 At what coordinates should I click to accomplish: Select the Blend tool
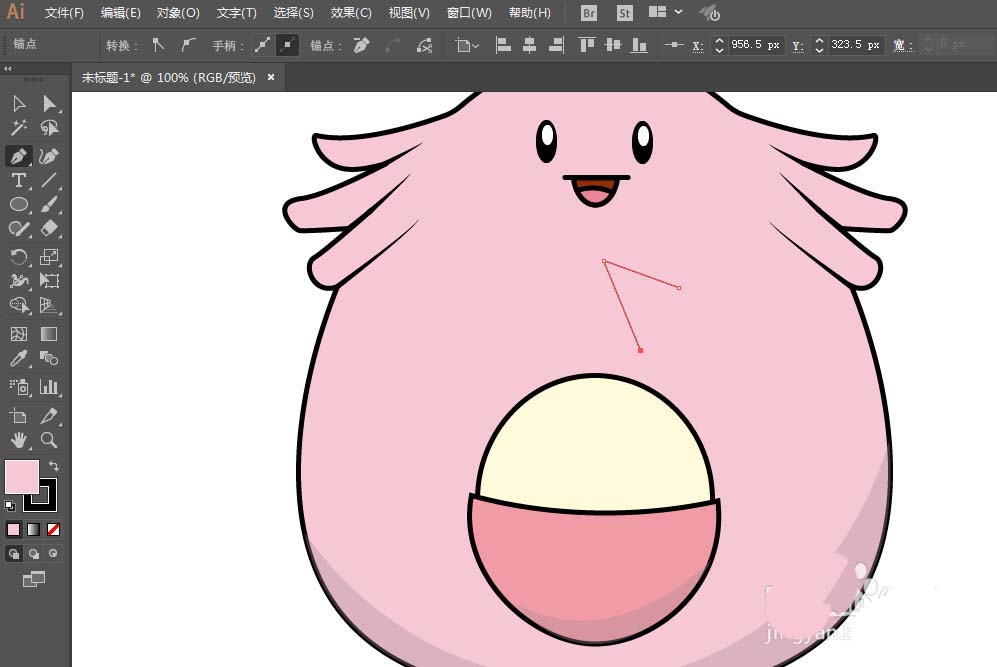tap(49, 359)
